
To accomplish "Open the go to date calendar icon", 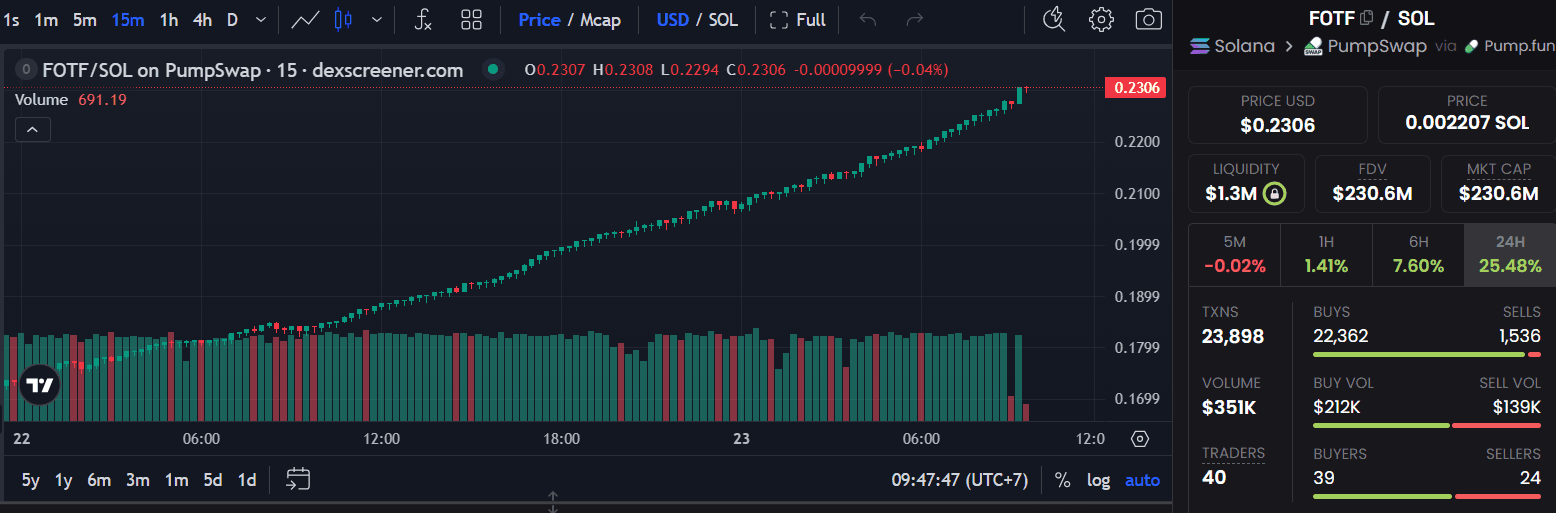I will click(298, 479).
